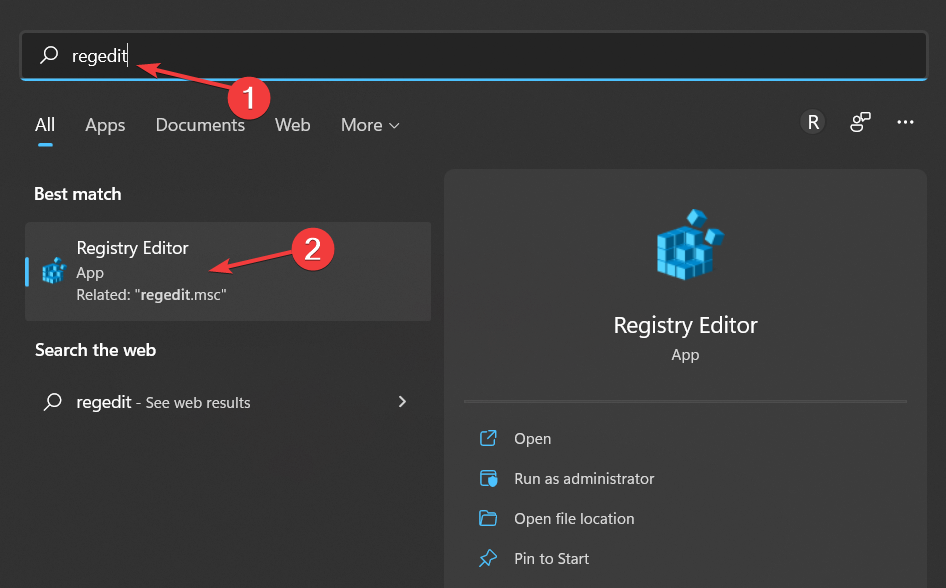Expand the More dropdown
The image size is (946, 588).
coord(370,125)
